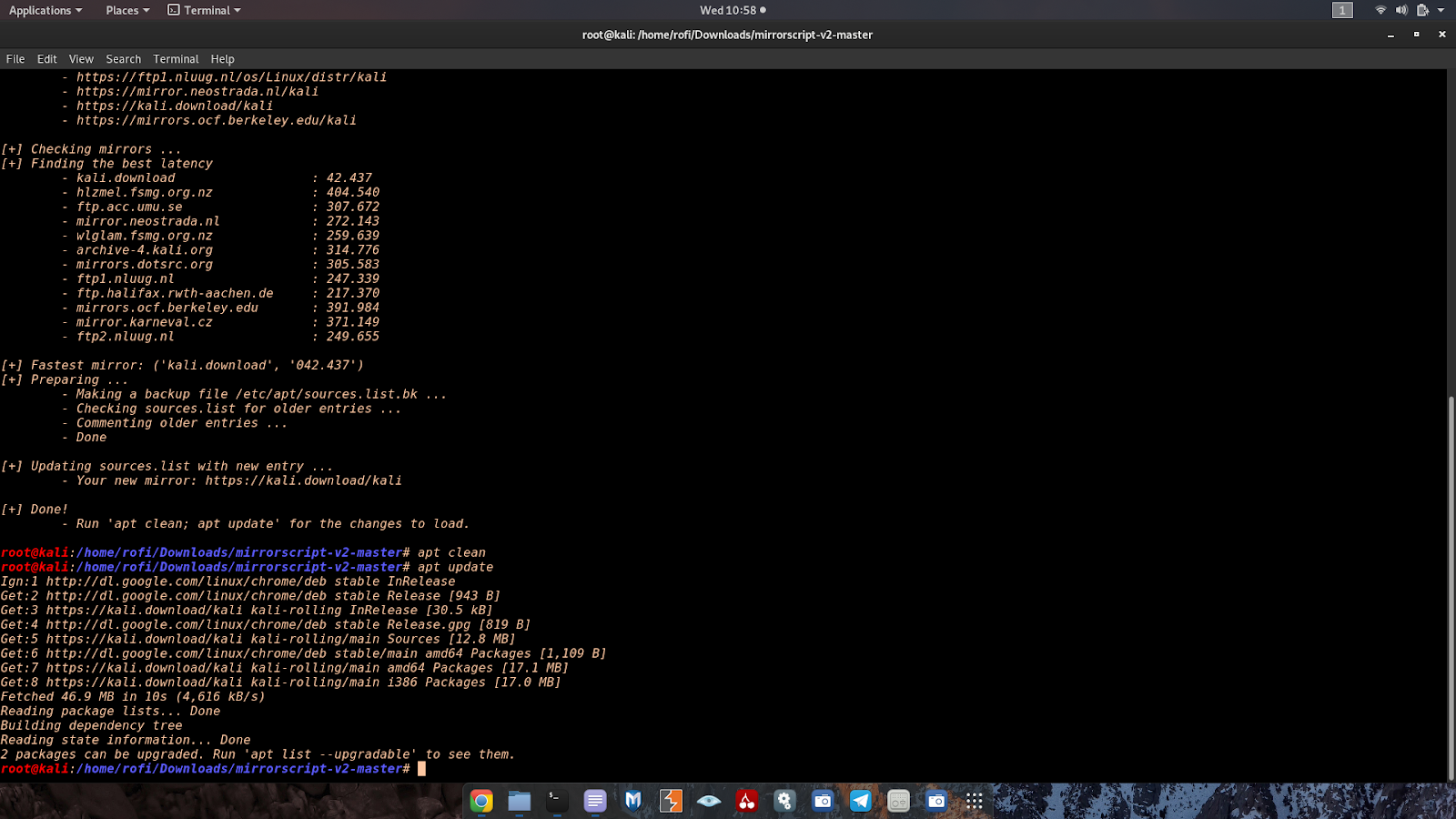Screen dimensions: 1456x819
Task: Click the 'https://ftp1.nluug.nl/os/Linux/distr/kali' line
Action: coord(232,77)
